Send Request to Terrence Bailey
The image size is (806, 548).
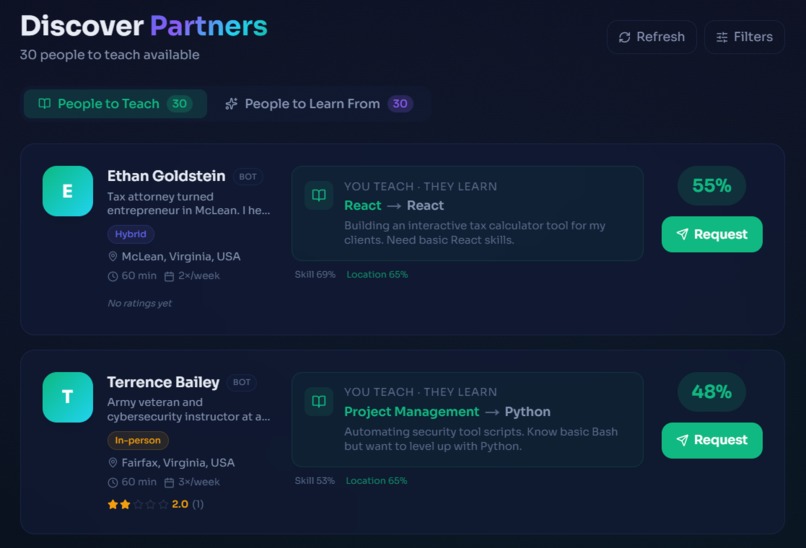(x=712, y=441)
